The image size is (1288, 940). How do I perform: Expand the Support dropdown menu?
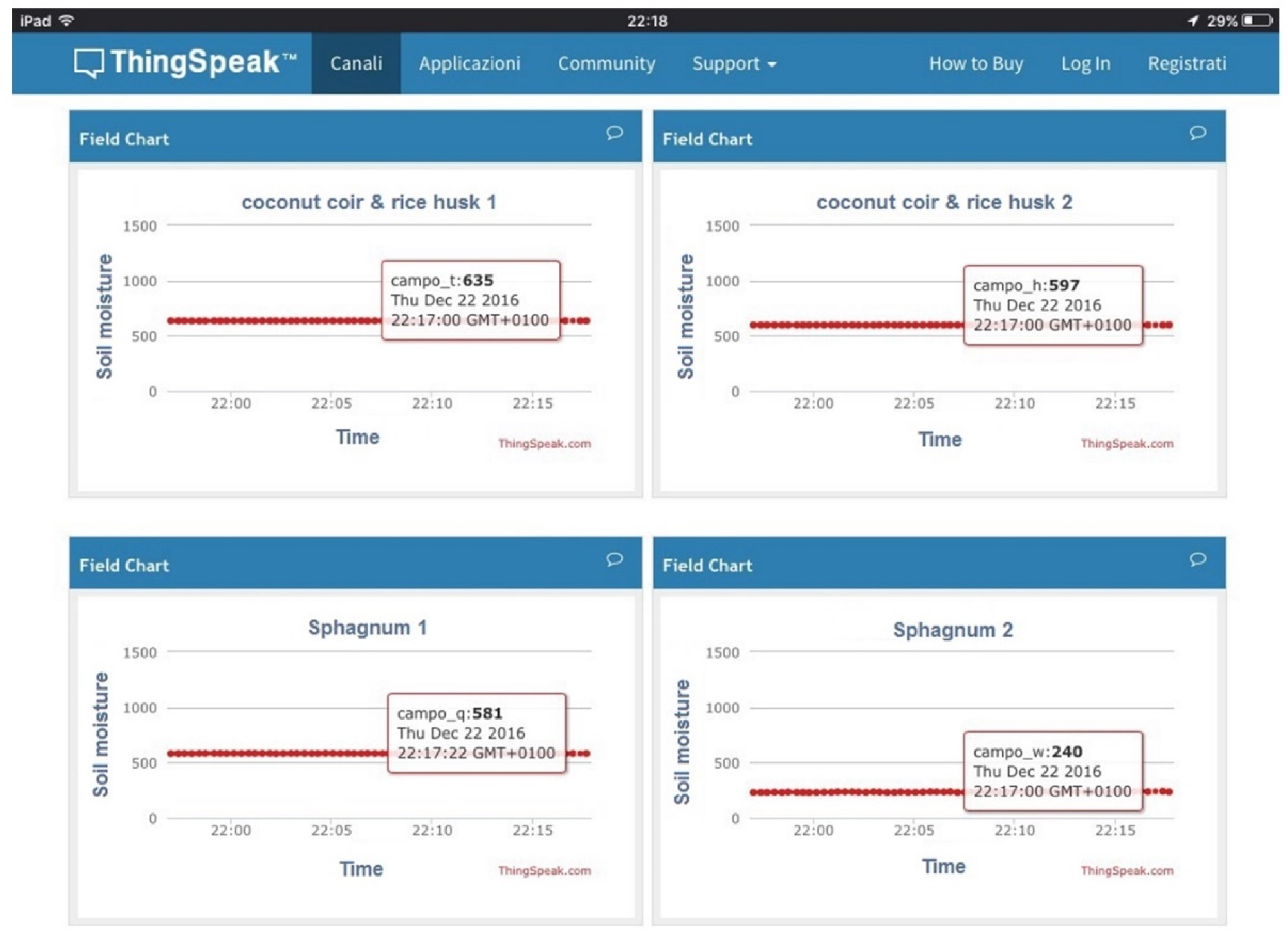pyautogui.click(x=733, y=63)
